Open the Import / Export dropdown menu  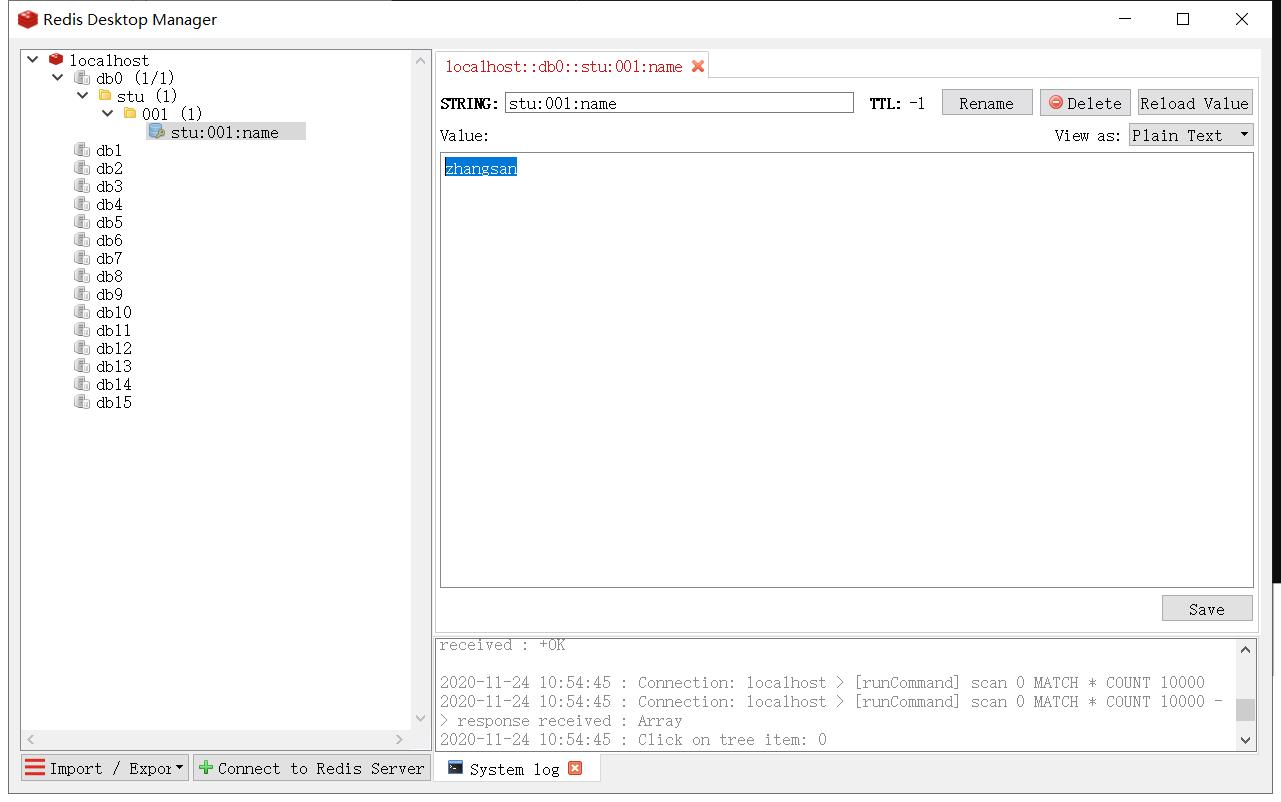coord(105,768)
